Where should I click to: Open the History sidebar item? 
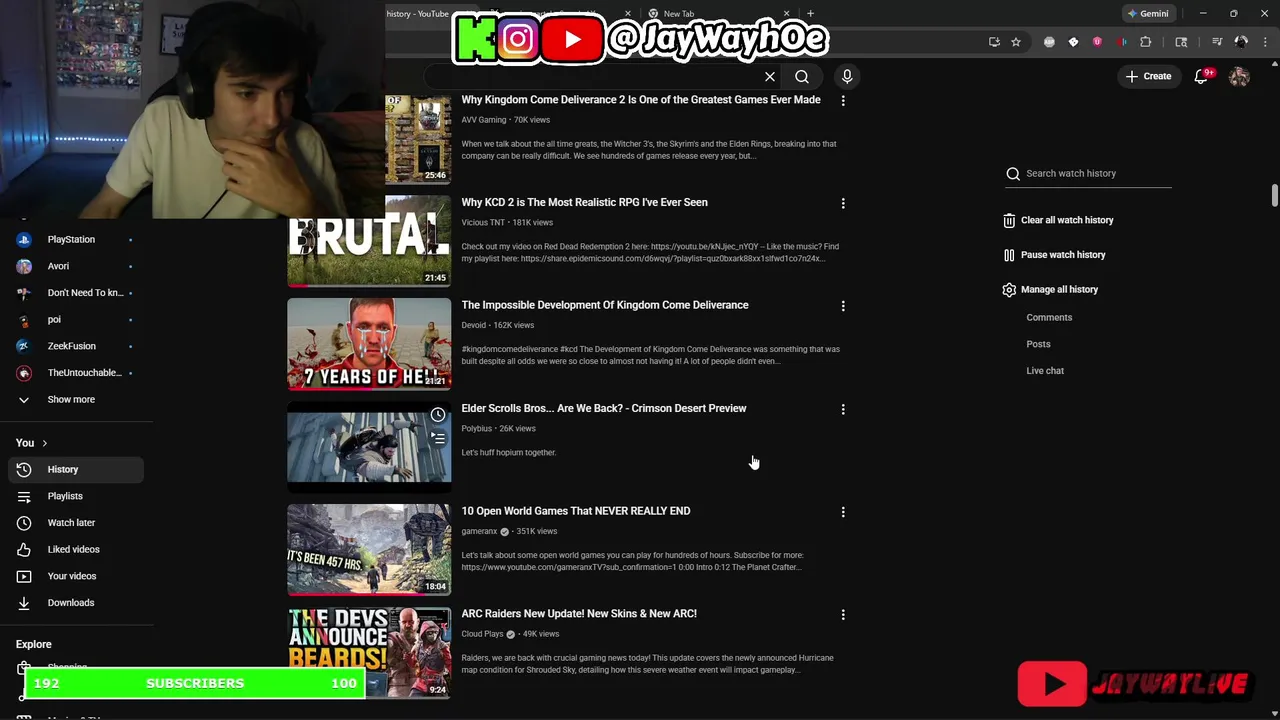[76, 469]
